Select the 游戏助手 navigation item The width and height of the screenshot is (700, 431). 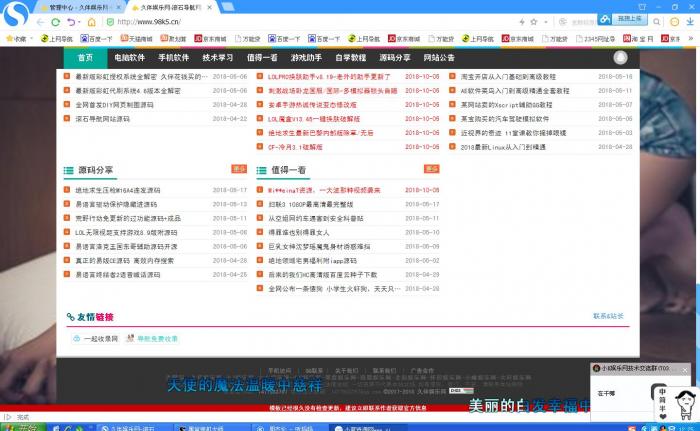click(x=306, y=57)
